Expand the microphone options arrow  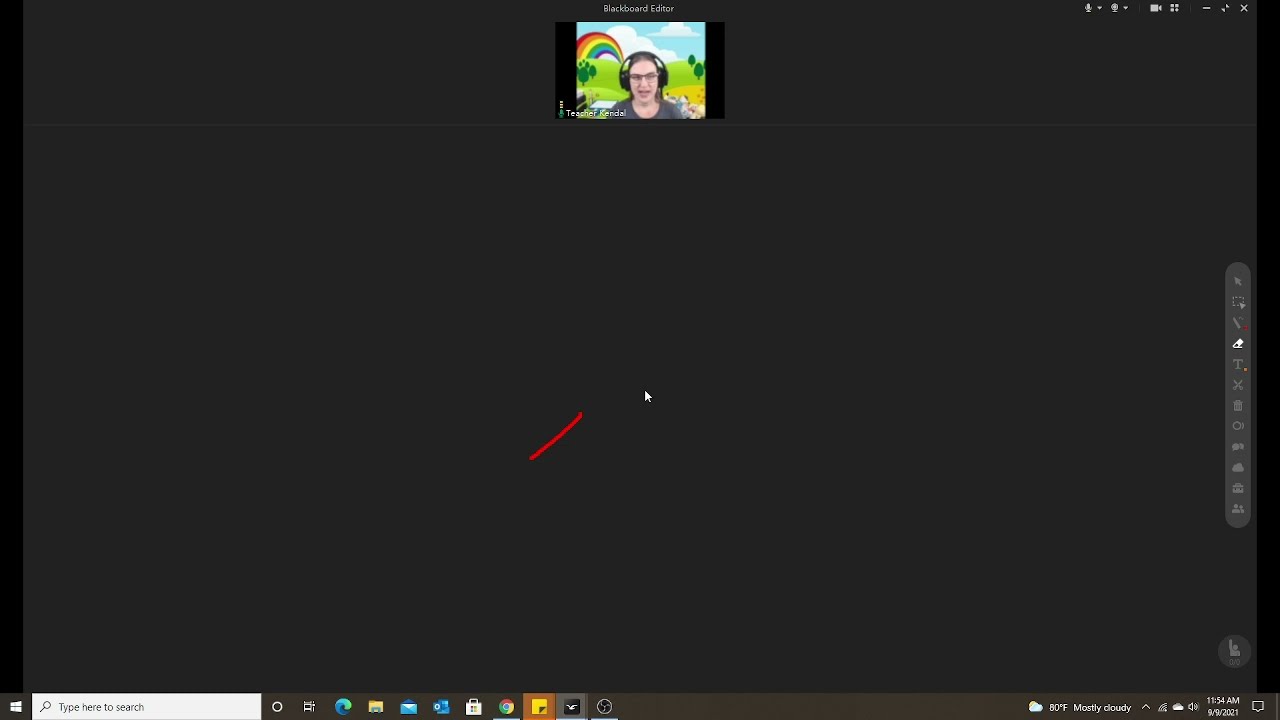point(1100,8)
